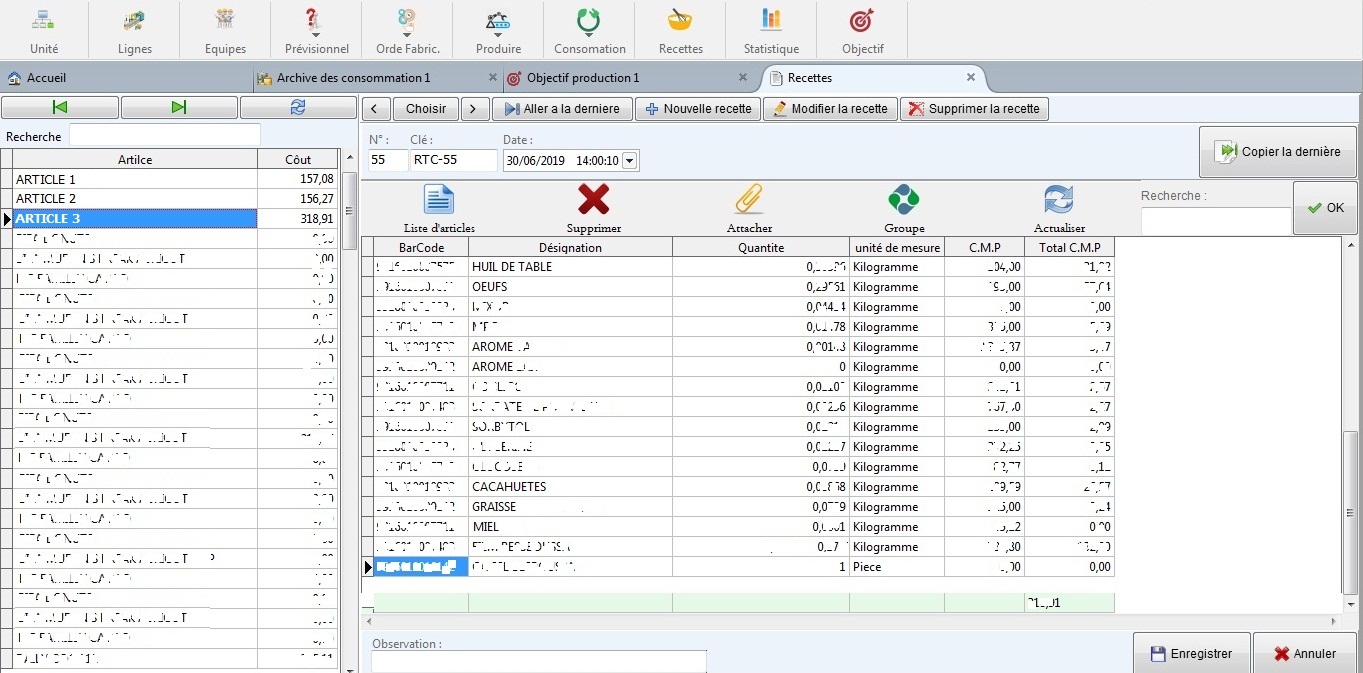Click the Observation text field
Viewport: 1363px width, 673px height.
click(538, 661)
